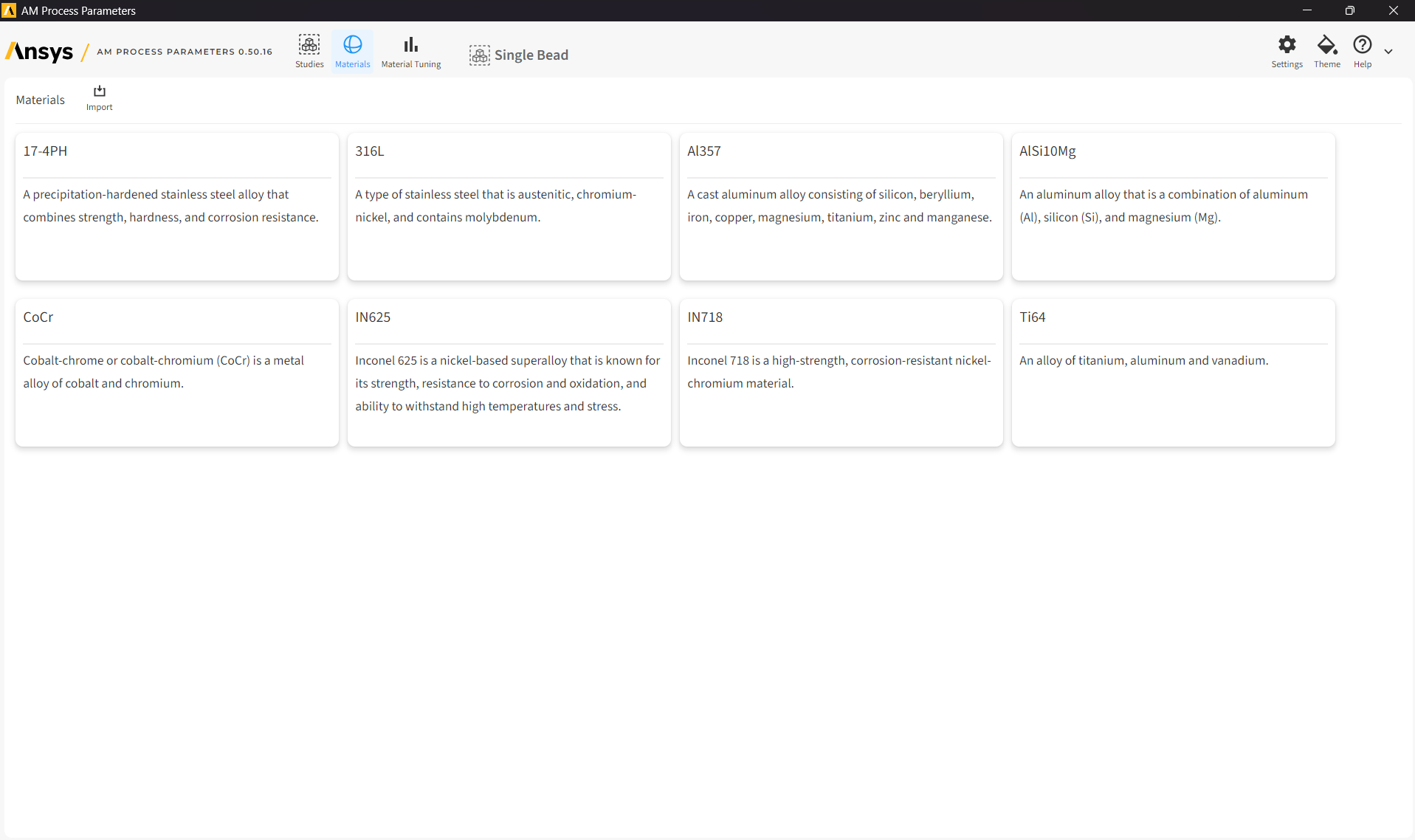The image size is (1415, 840).
Task: Open the Material Tuning section
Action: click(411, 52)
